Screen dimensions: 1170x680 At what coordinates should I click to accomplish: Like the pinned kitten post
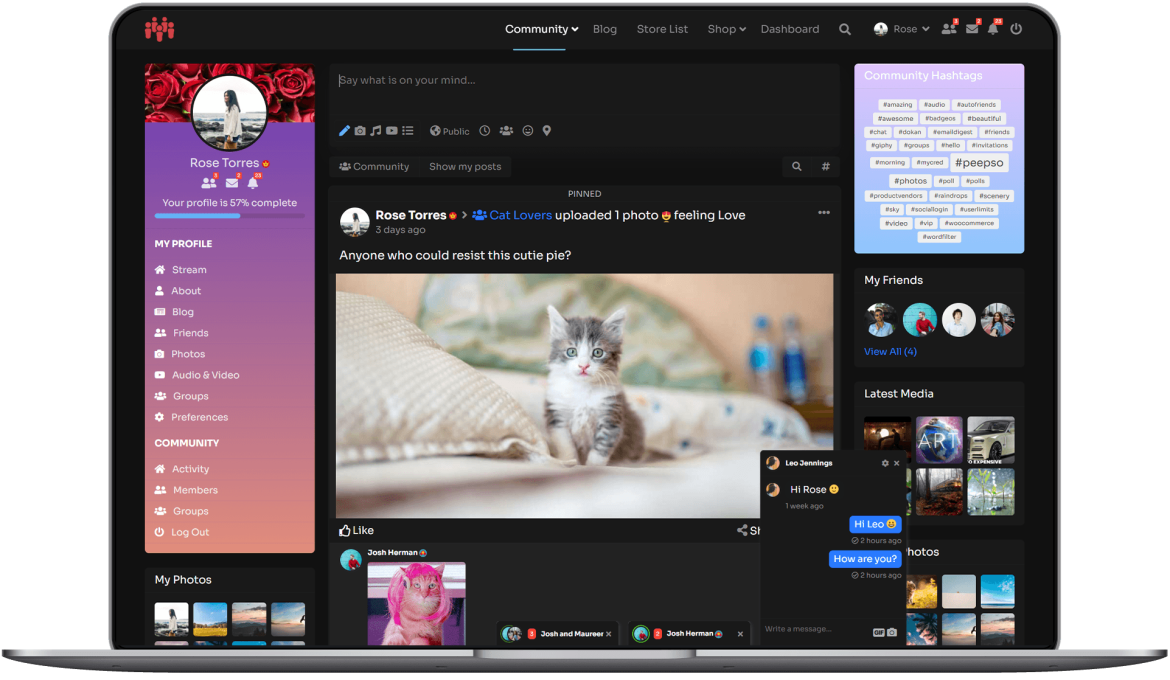[x=356, y=531]
